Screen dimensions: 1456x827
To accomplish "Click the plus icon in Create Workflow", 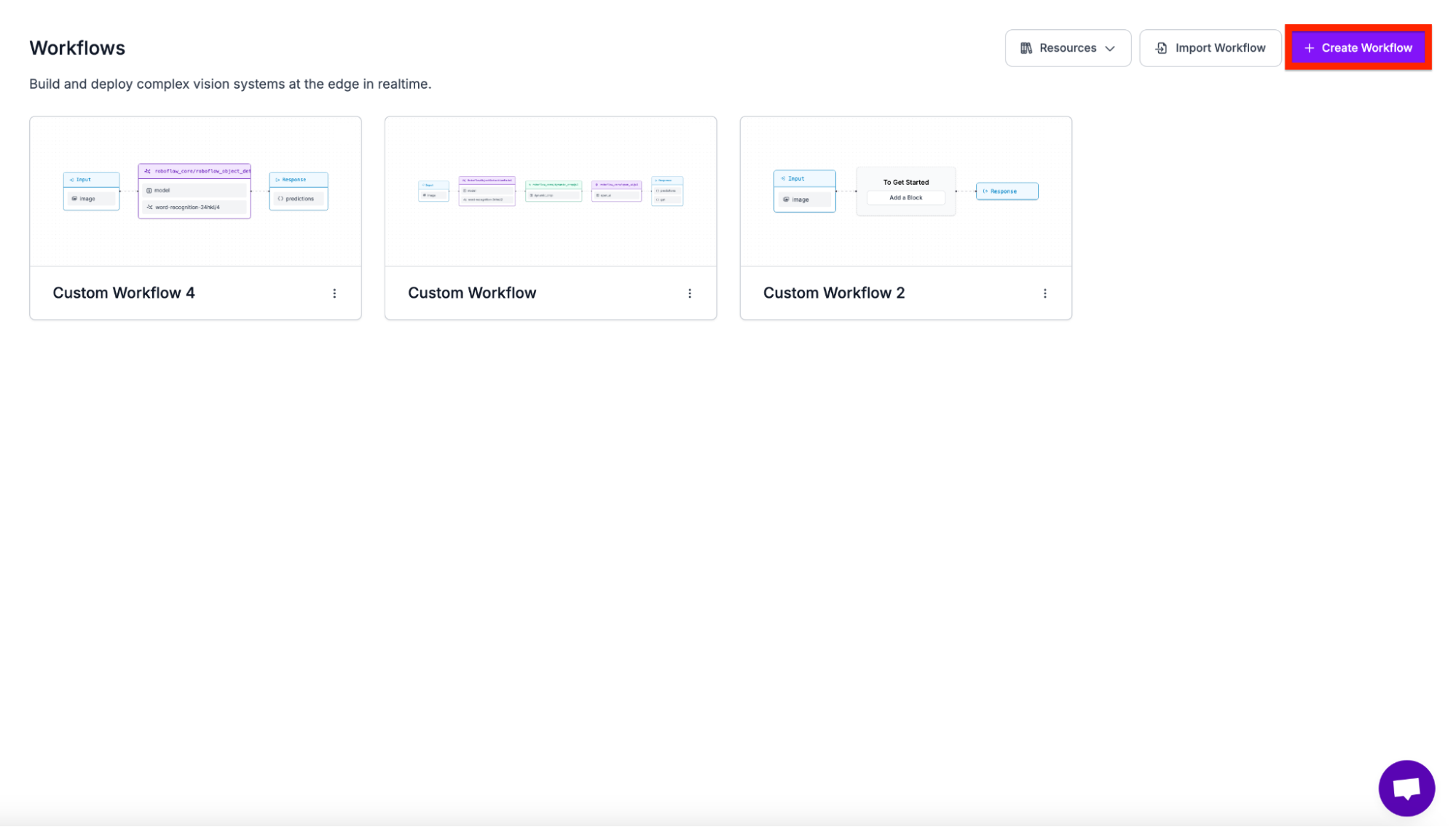I will (1309, 48).
